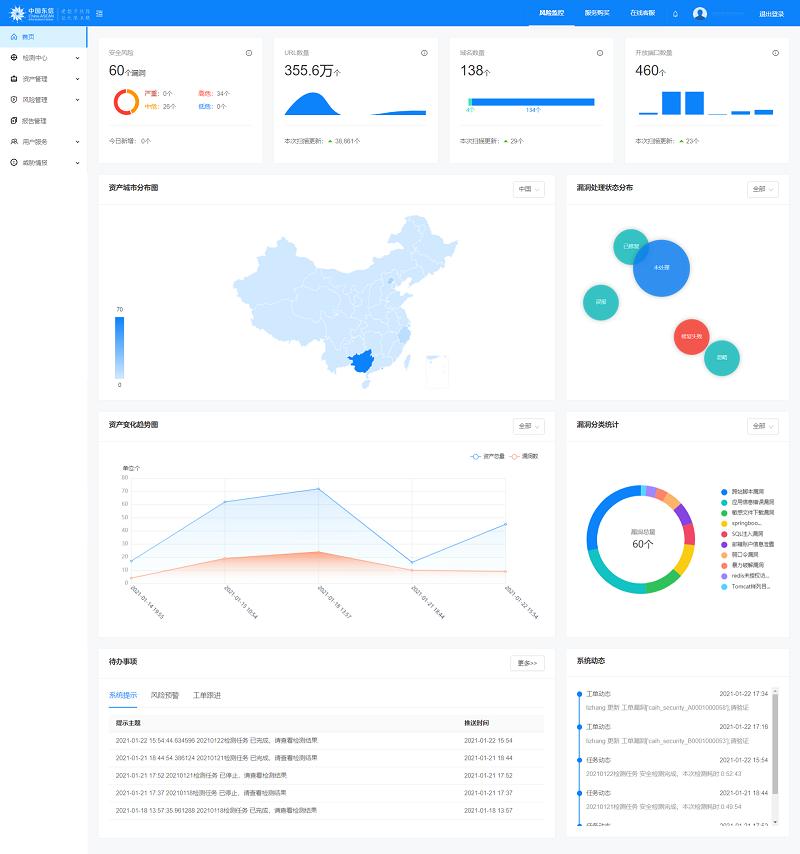
Task: Toggle 漏洞数 series in trend chart legend
Action: [x=524, y=456]
